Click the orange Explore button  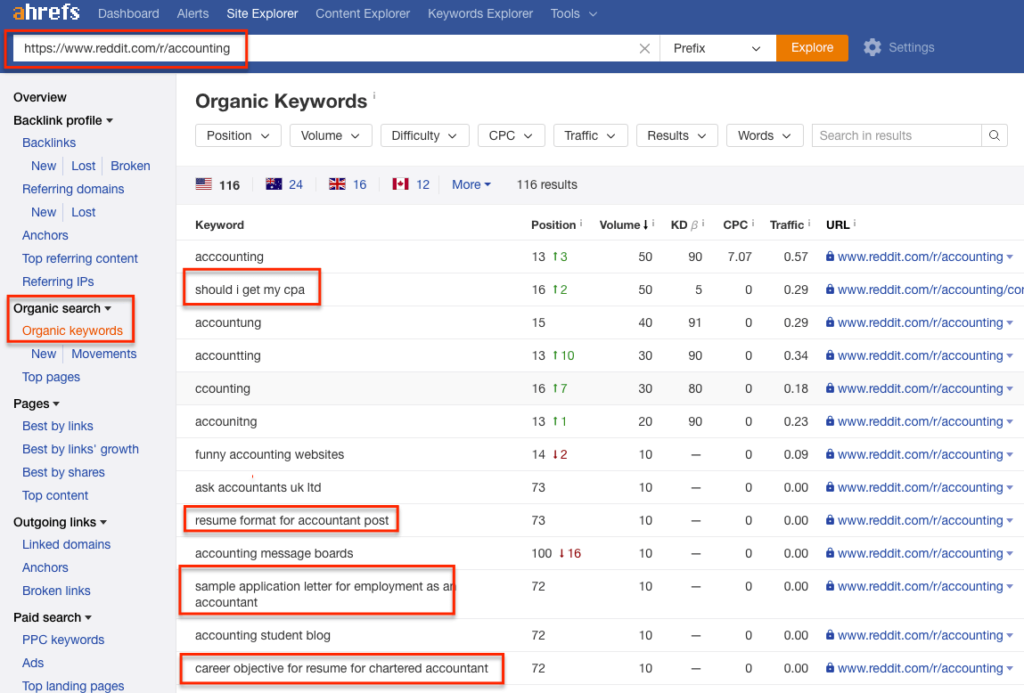pyautogui.click(x=812, y=48)
